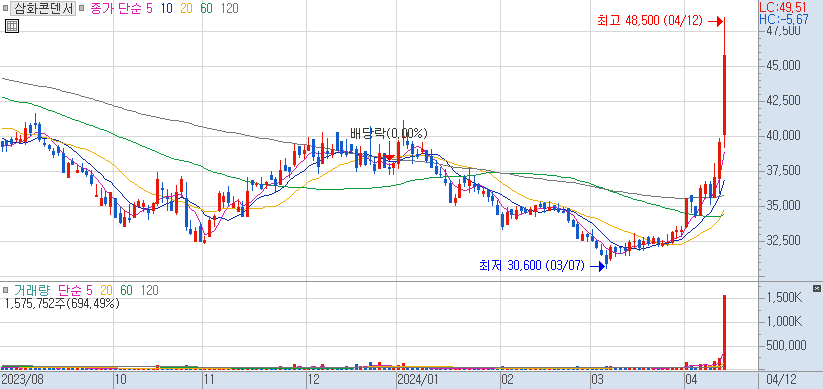Select the blue 10 price moving average

pos(168,8)
